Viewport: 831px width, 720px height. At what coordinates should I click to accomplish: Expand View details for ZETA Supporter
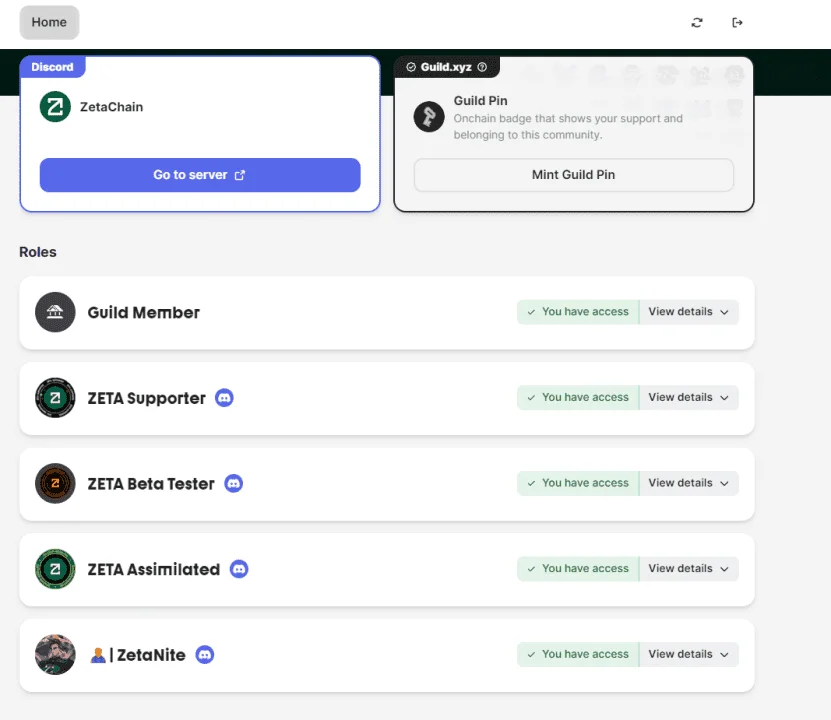(x=688, y=397)
